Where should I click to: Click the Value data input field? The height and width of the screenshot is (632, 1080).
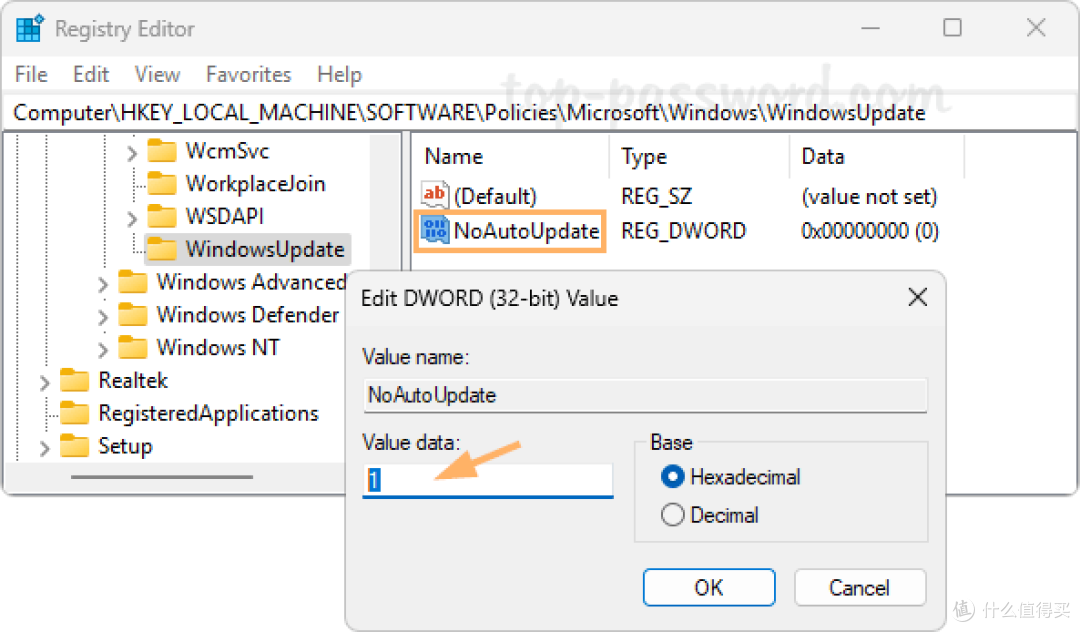488,480
